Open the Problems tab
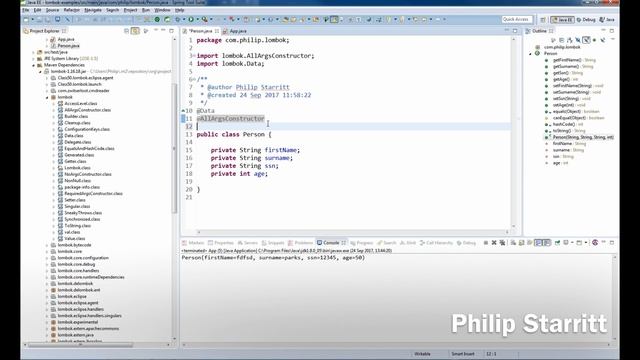Image resolution: width=640 pixels, height=360 pixels. 300,243
